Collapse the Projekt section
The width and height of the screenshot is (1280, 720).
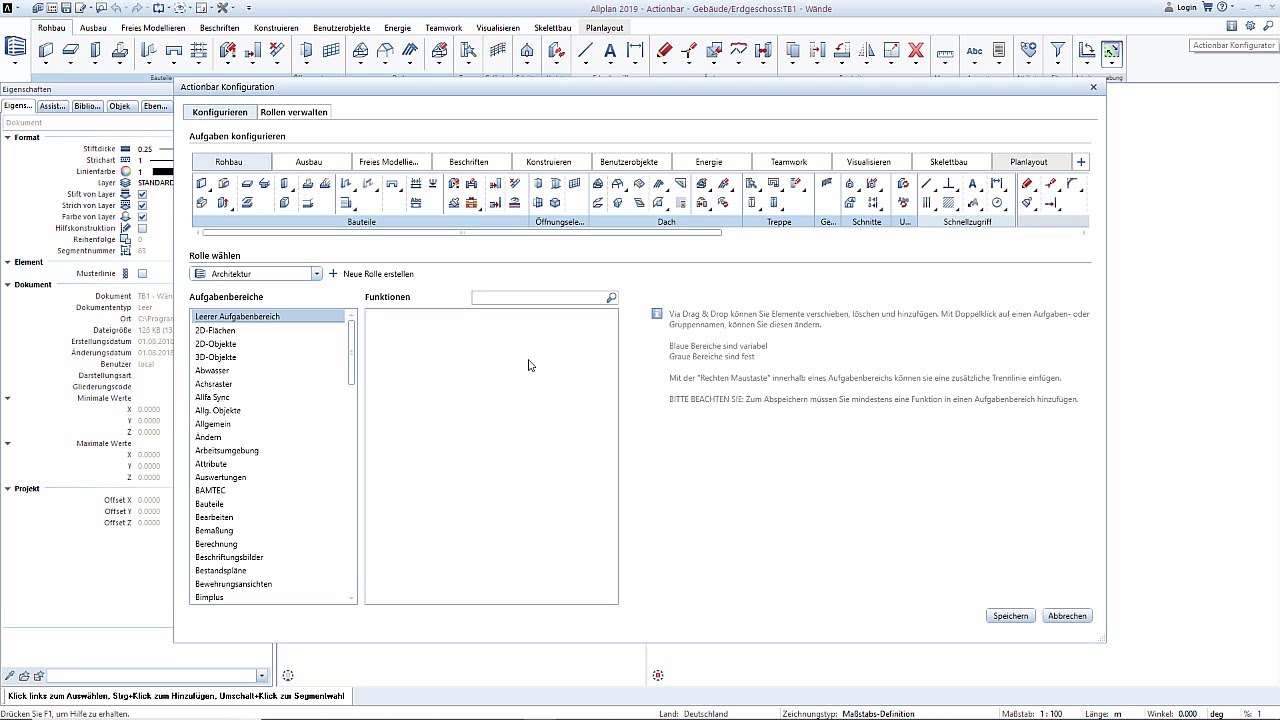point(8,488)
